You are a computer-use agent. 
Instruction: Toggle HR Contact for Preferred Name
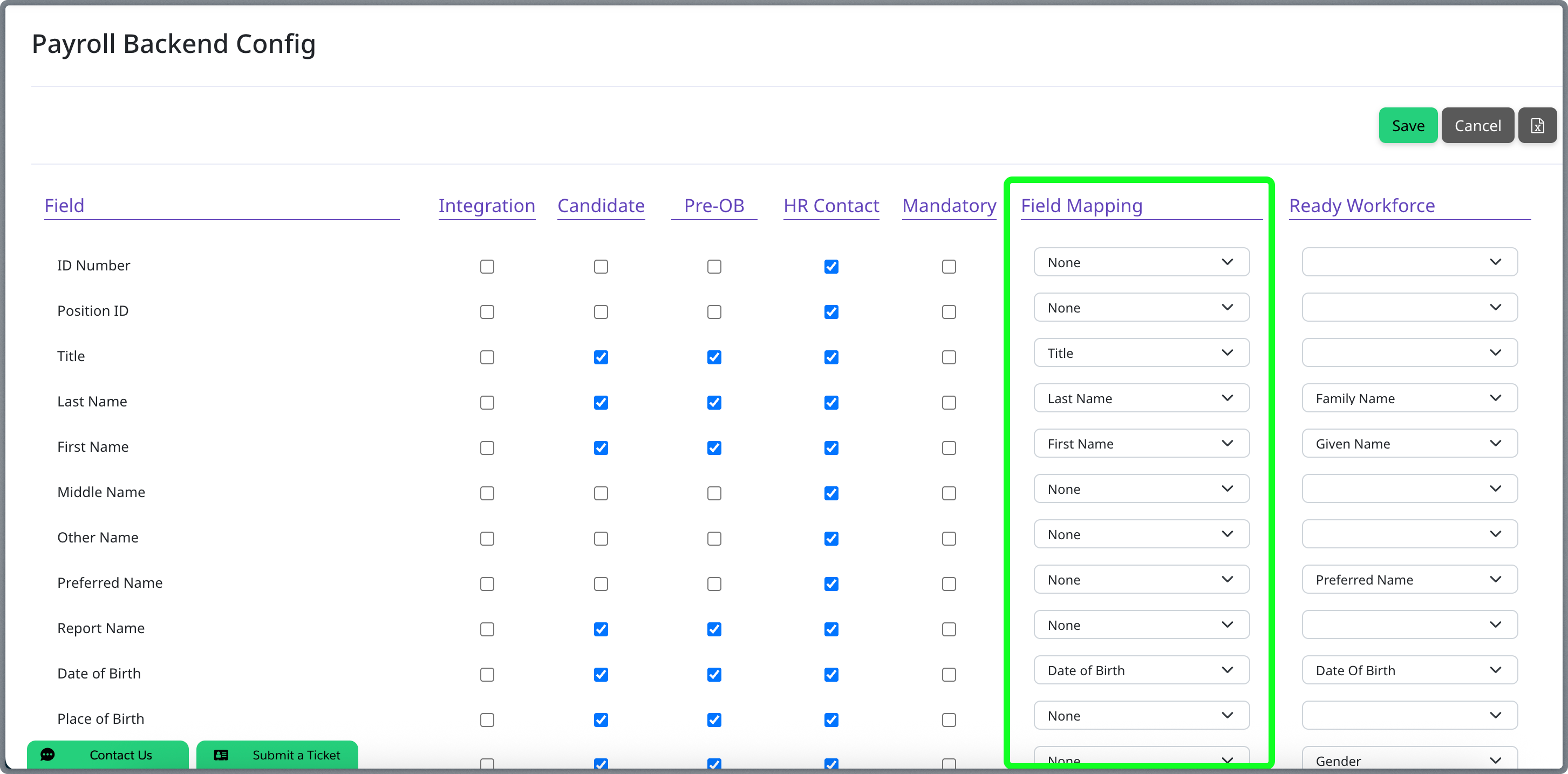pos(831,584)
